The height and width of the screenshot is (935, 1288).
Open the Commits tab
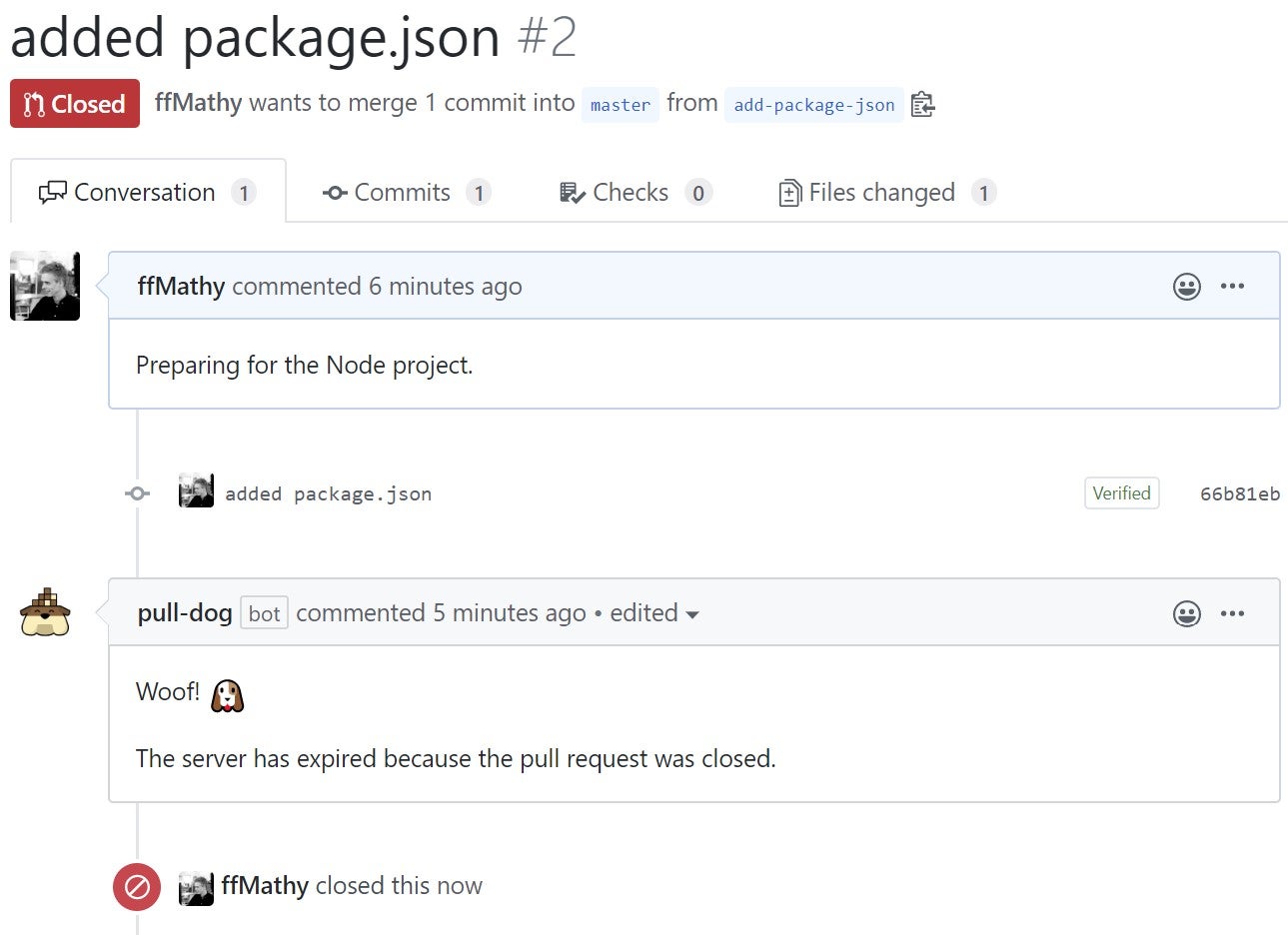coord(405,193)
